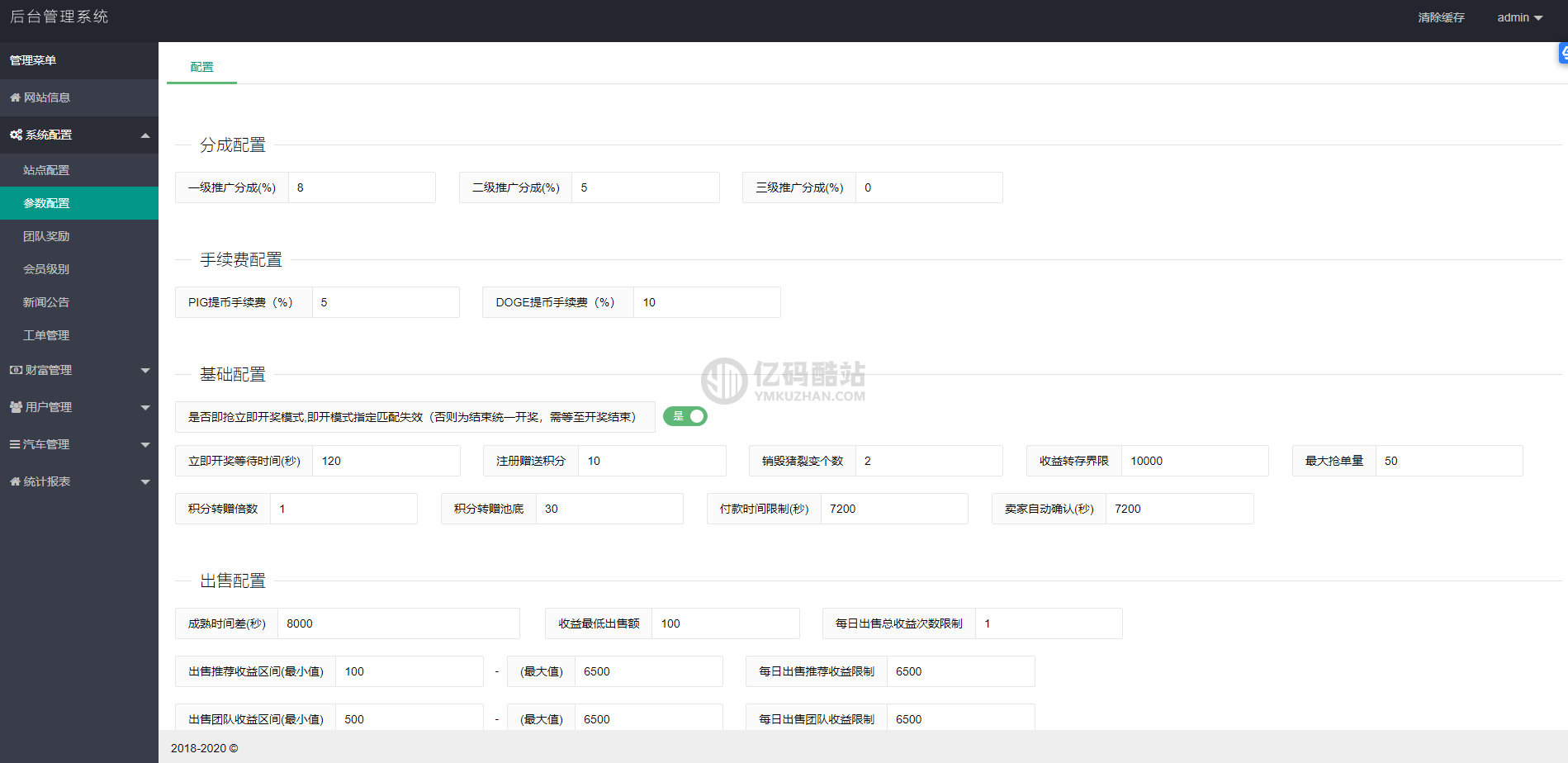Click the 注册赠送积分 input field

click(652, 461)
